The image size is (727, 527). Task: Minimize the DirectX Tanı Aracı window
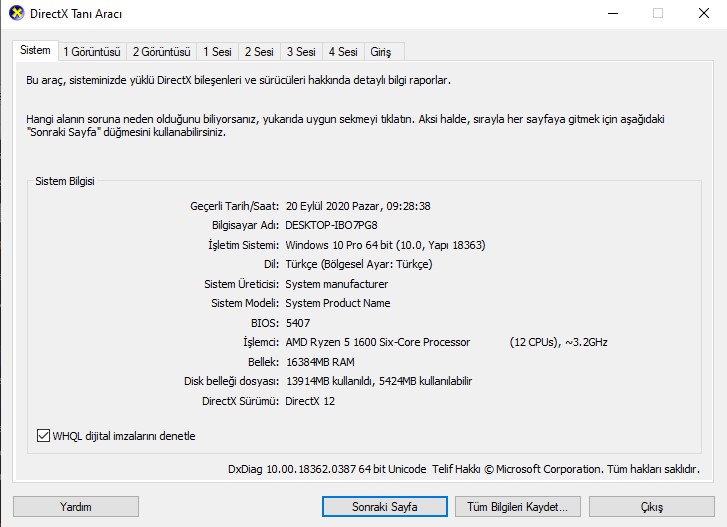(613, 13)
